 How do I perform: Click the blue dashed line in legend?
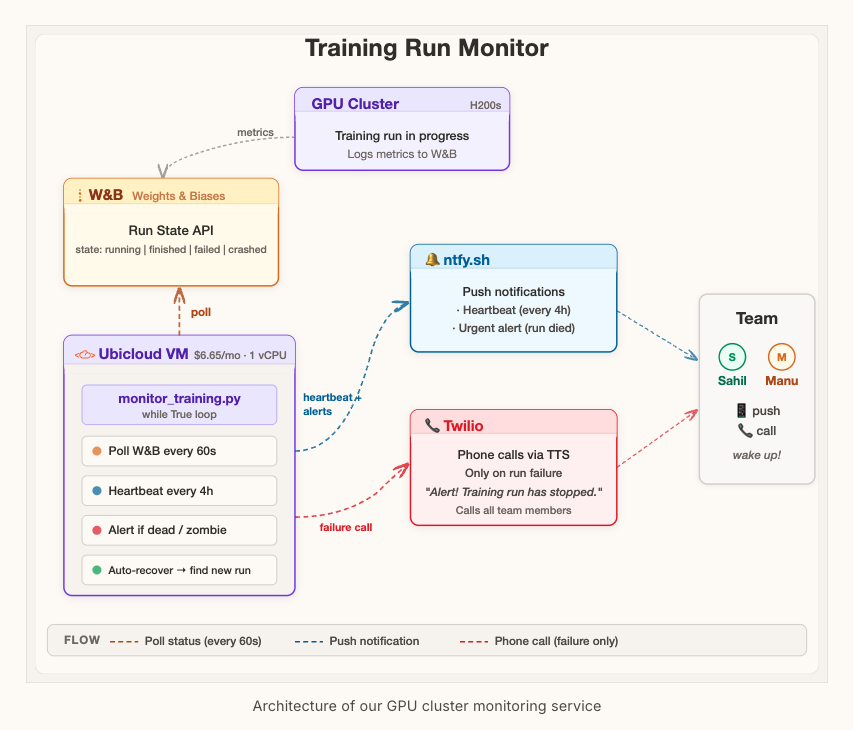tap(309, 641)
